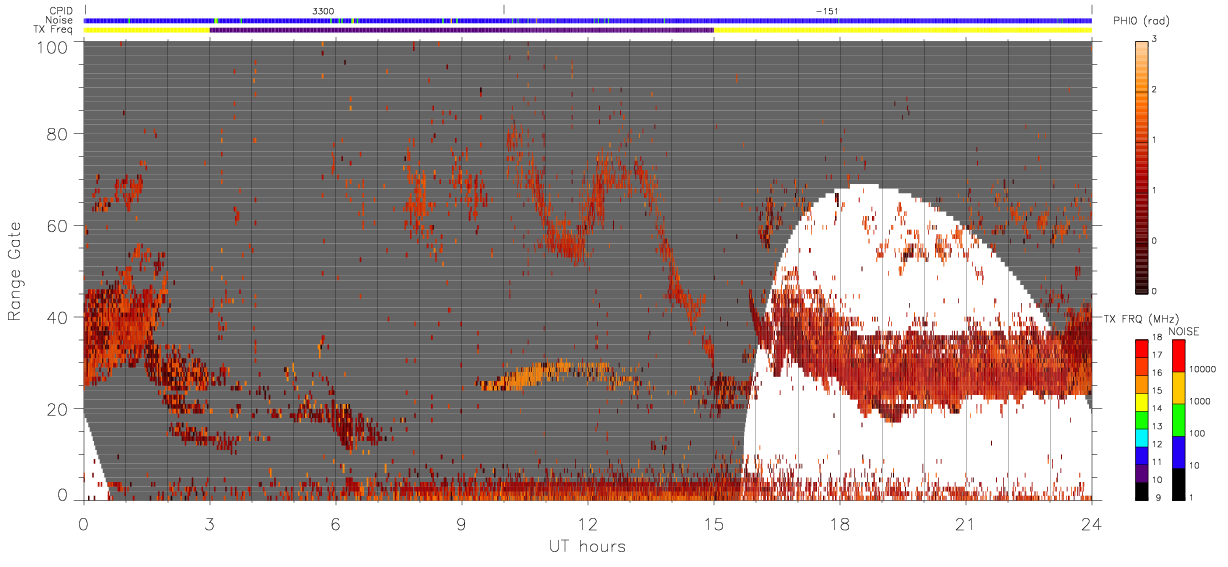Click the Range Gate axis title
The height and width of the screenshot is (567, 1228).
coord(17,272)
